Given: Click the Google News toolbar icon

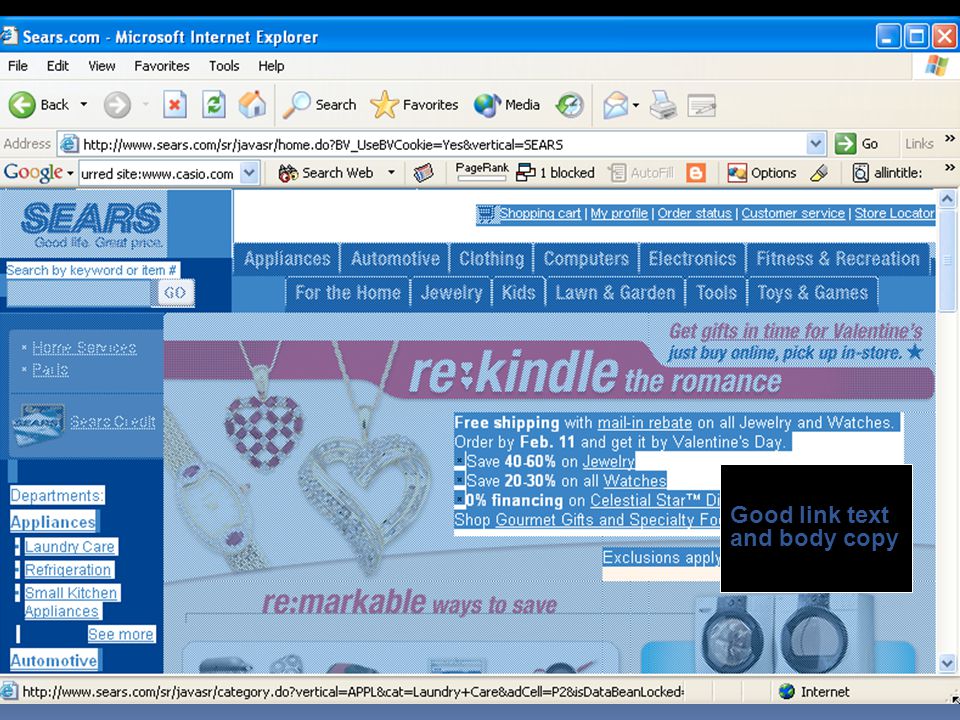Looking at the screenshot, I should click(423, 173).
